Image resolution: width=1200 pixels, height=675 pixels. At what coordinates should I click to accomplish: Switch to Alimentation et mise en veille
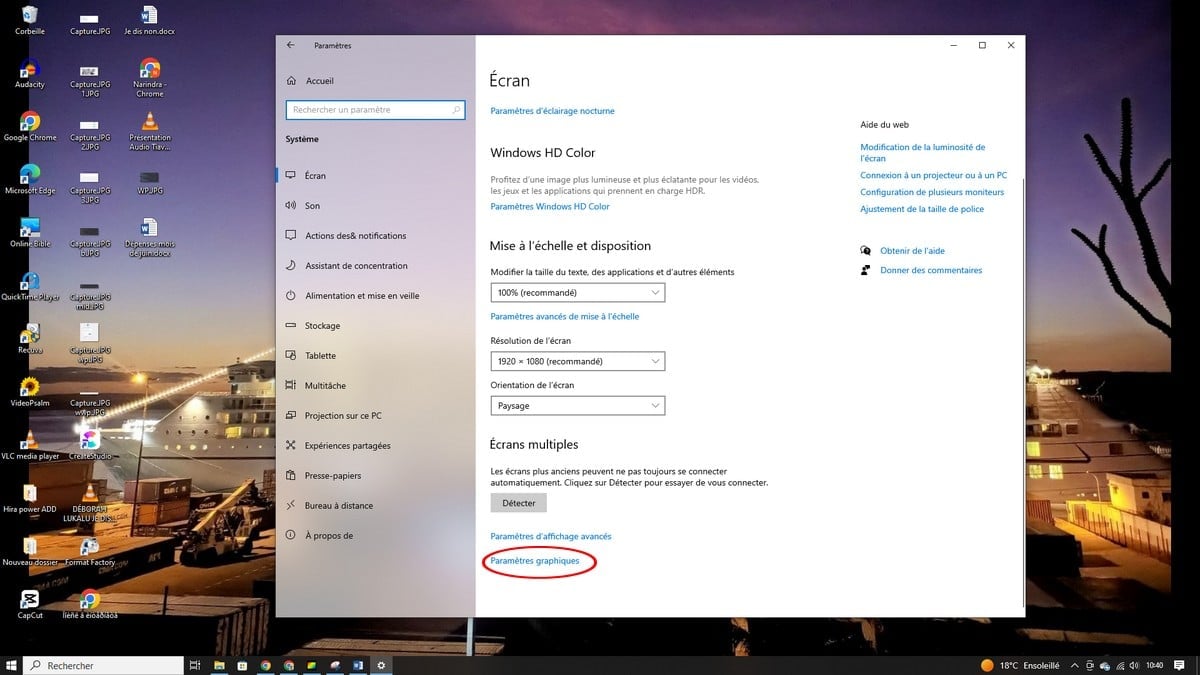coord(361,296)
